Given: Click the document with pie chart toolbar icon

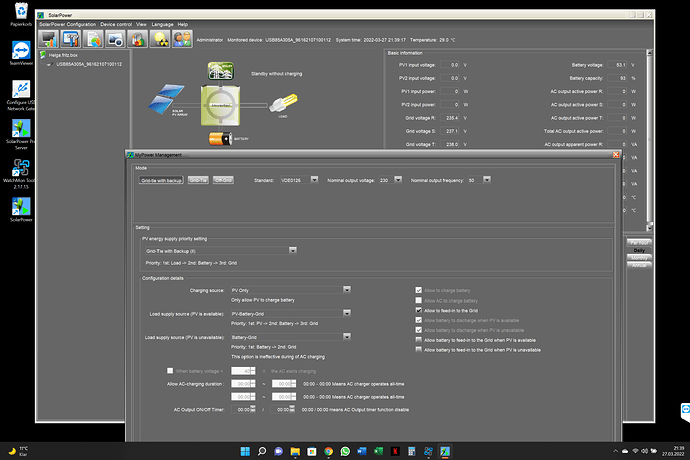Looking at the screenshot, I should 93,39.
